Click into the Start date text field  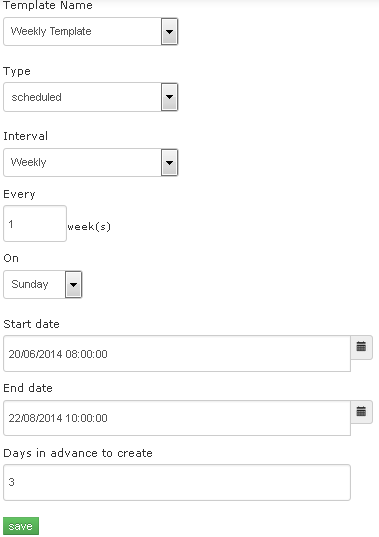click(177, 353)
